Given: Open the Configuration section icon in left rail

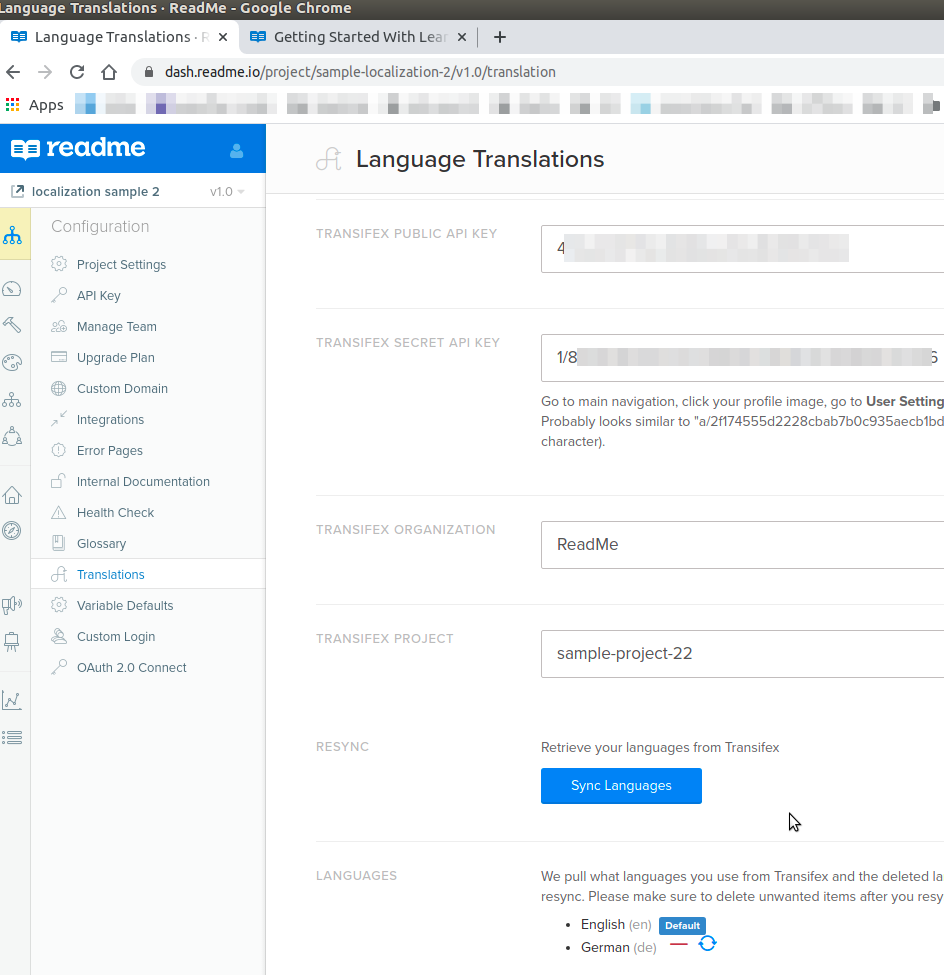Looking at the screenshot, I should [x=12, y=235].
